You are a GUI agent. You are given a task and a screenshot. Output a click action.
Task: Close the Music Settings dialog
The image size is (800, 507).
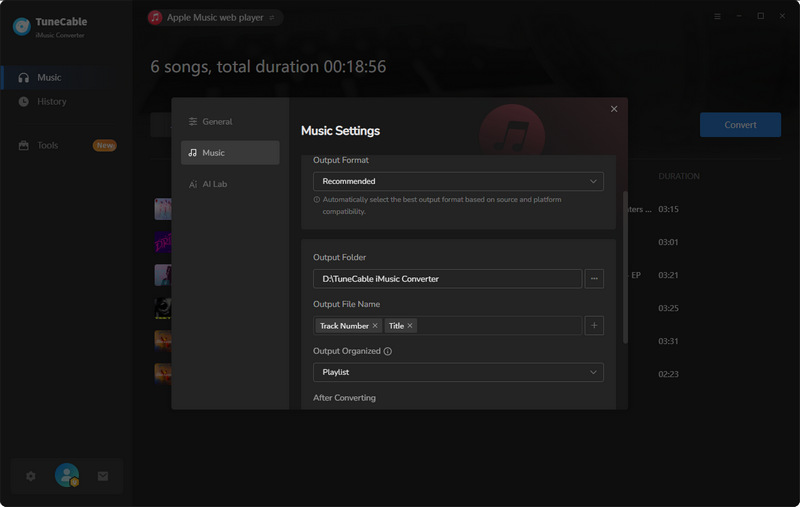(614, 109)
